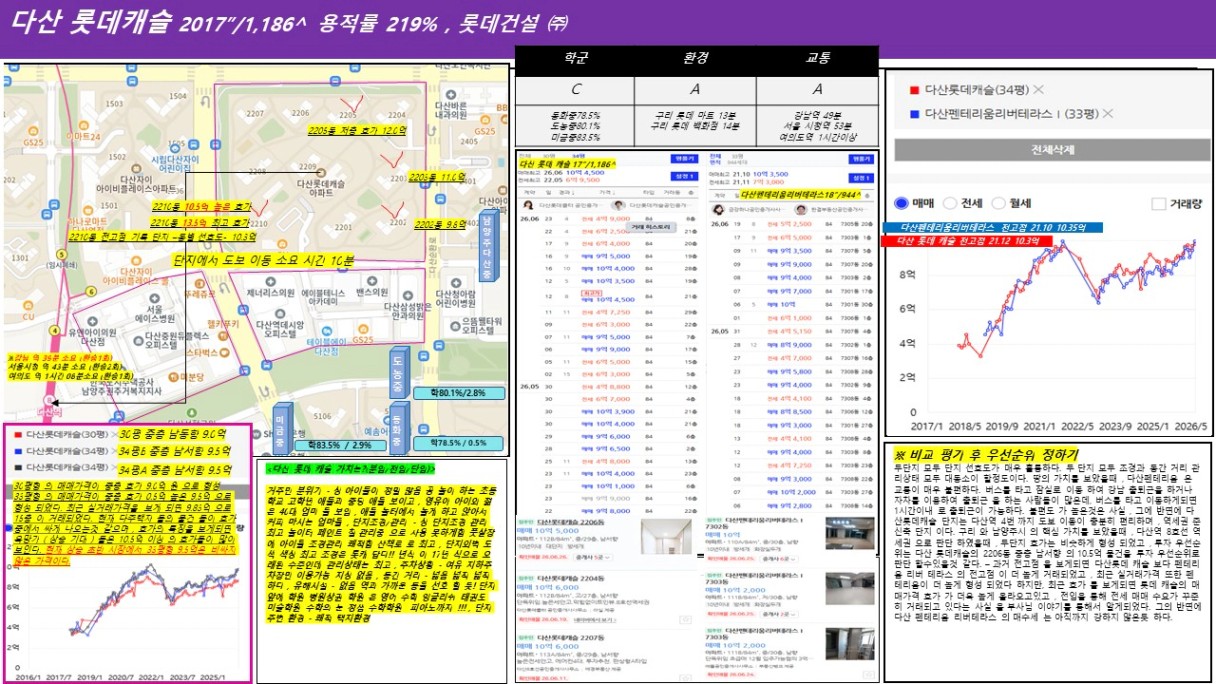
Task: Click the 뚜레쥬르 bakery marker
Action: (x=201, y=285)
